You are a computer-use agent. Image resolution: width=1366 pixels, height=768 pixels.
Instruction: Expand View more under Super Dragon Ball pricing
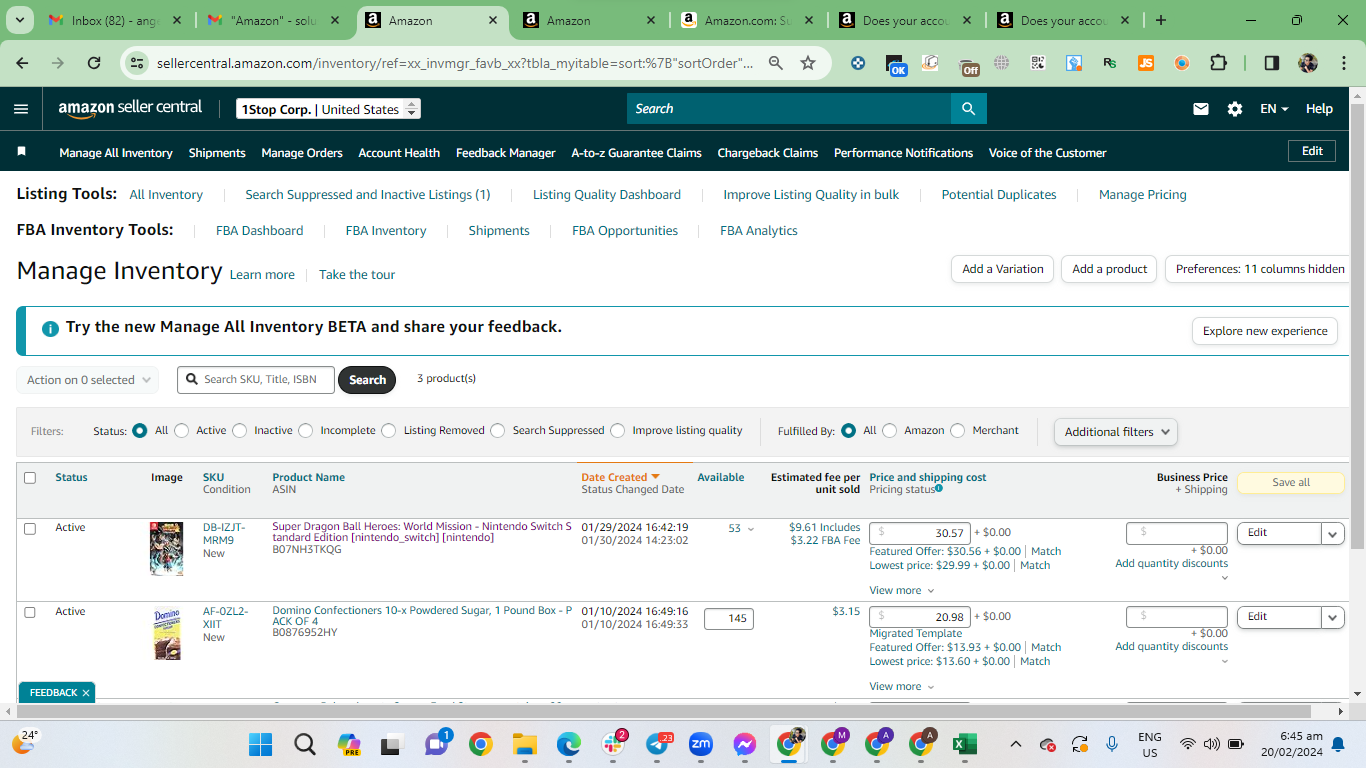coord(902,591)
